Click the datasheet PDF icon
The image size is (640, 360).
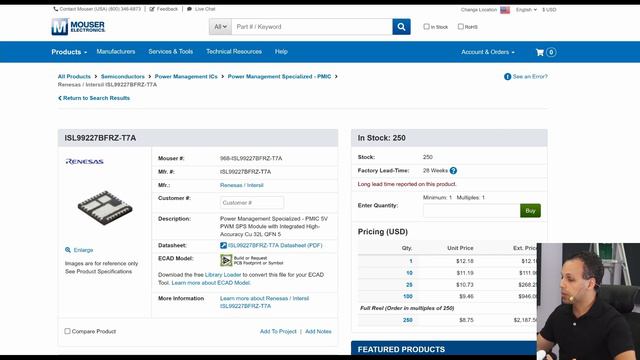coord(223,245)
